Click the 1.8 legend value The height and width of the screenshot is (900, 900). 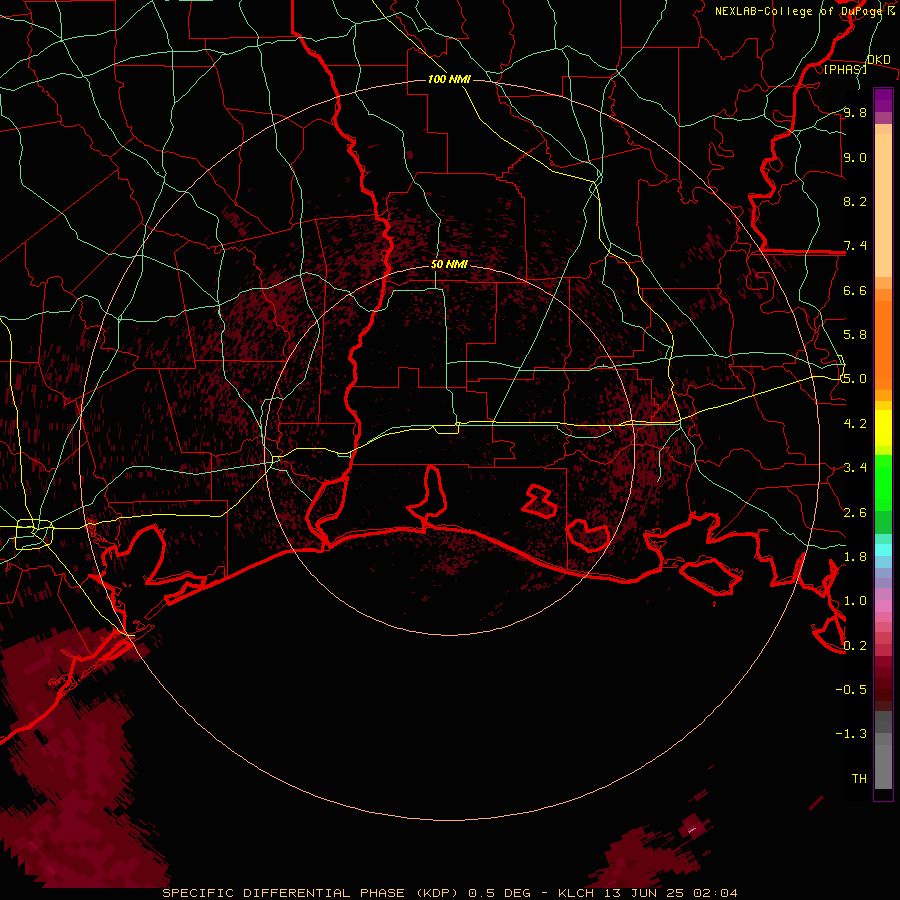855,557
